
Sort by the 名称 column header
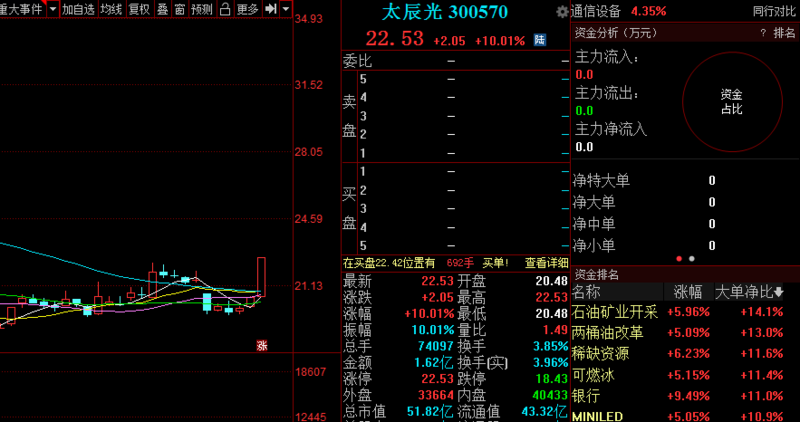(x=586, y=292)
